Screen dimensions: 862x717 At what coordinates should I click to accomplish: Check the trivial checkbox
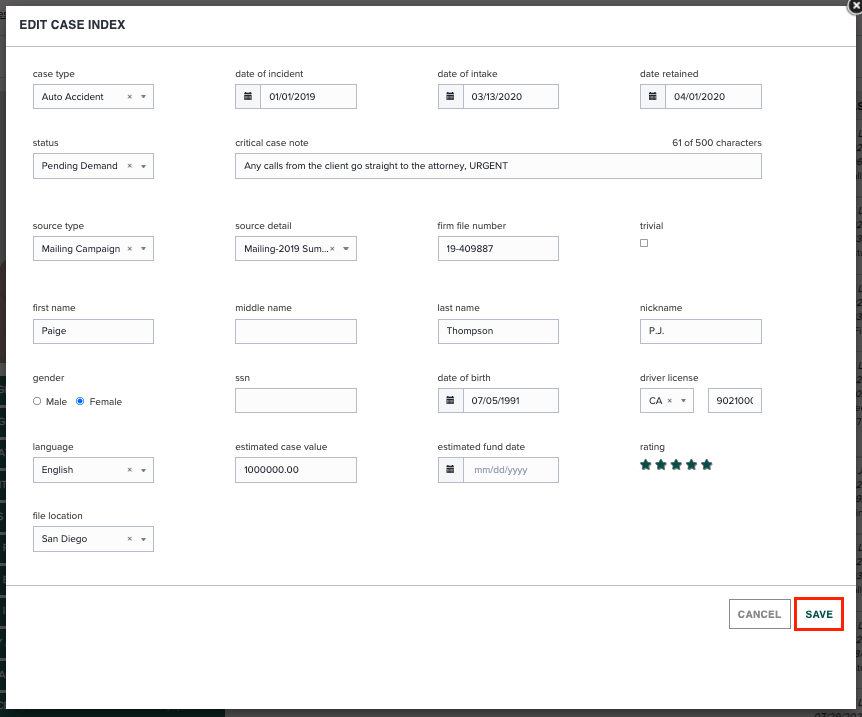click(x=643, y=242)
